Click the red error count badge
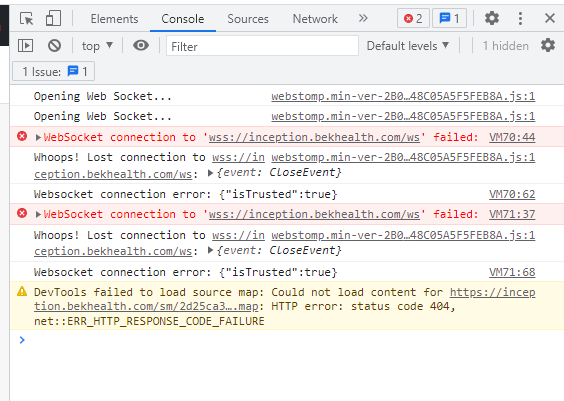 tap(413, 18)
